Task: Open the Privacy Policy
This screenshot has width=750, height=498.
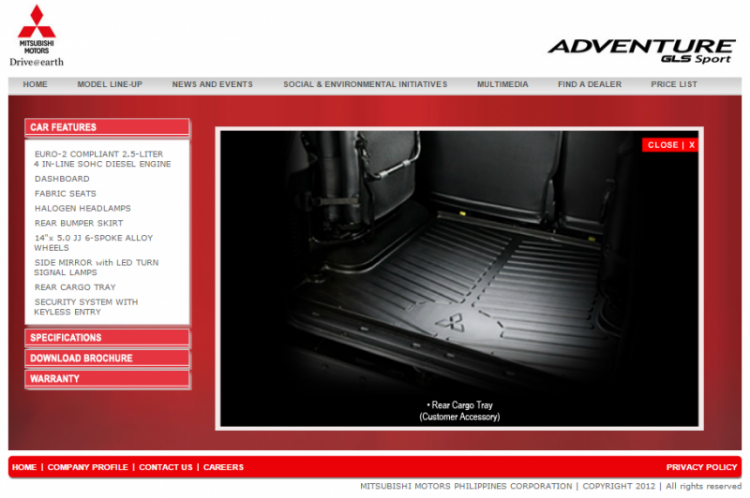Action: coord(701,467)
